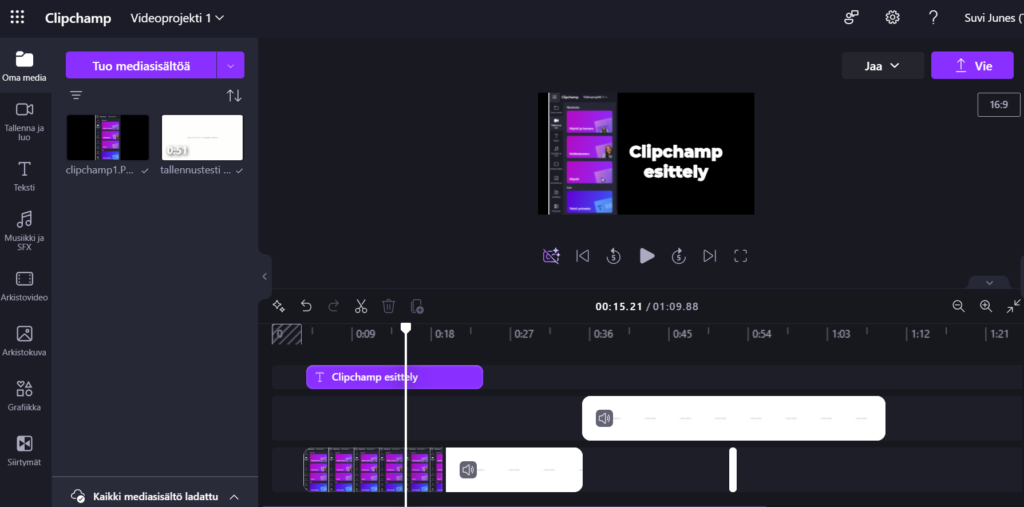
Task: Open the Teksti tab in sidebar
Action: click(x=25, y=174)
